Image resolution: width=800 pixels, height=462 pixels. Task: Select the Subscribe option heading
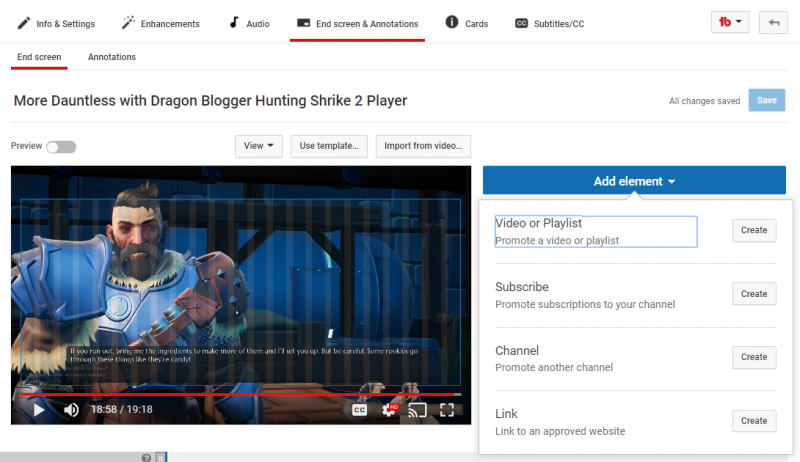pos(522,287)
